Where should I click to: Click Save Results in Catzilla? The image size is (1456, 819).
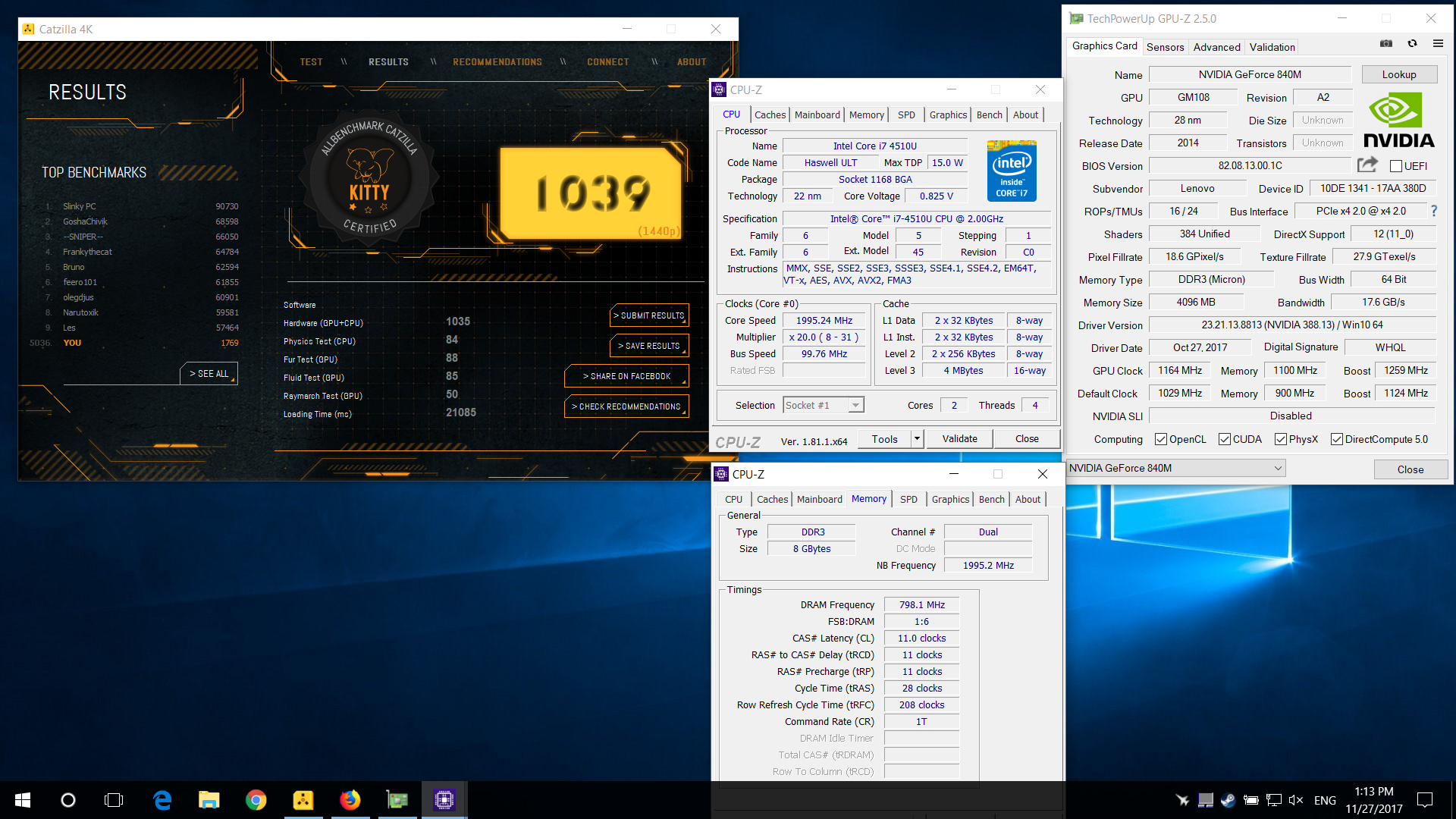tap(649, 346)
